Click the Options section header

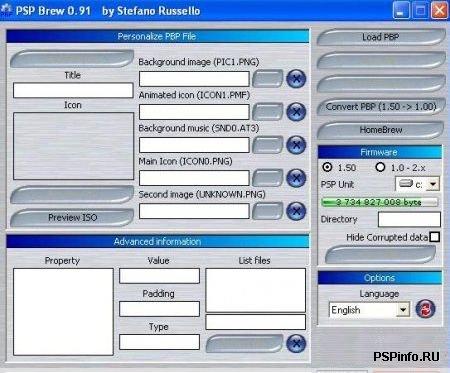pyautogui.click(x=380, y=278)
